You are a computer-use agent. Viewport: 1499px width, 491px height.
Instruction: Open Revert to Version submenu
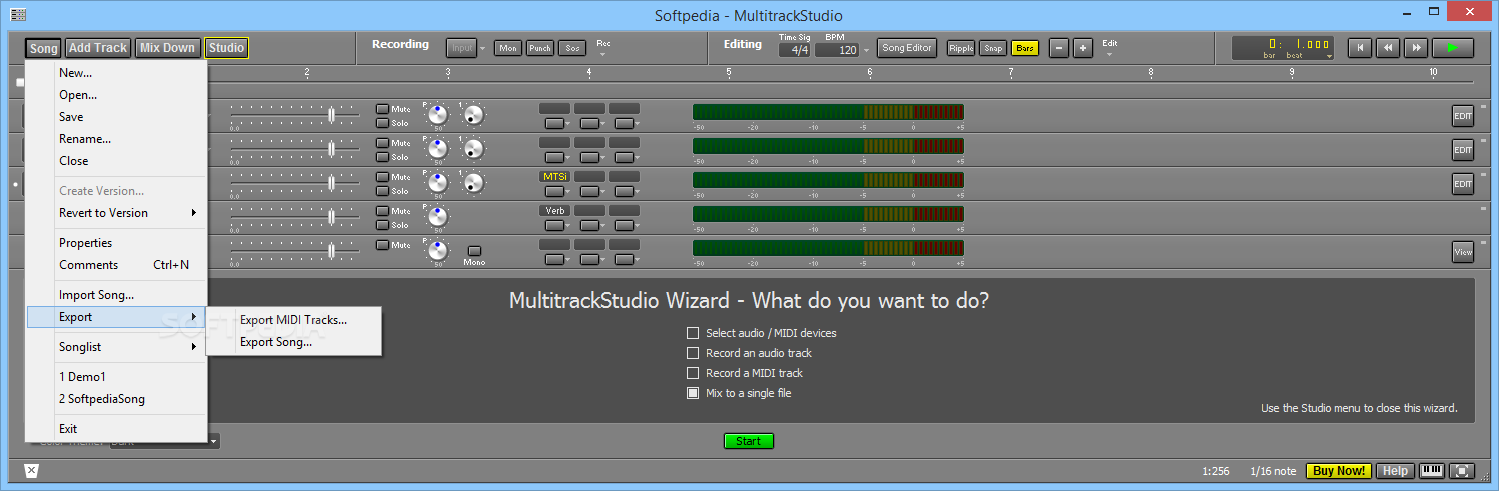pos(116,213)
